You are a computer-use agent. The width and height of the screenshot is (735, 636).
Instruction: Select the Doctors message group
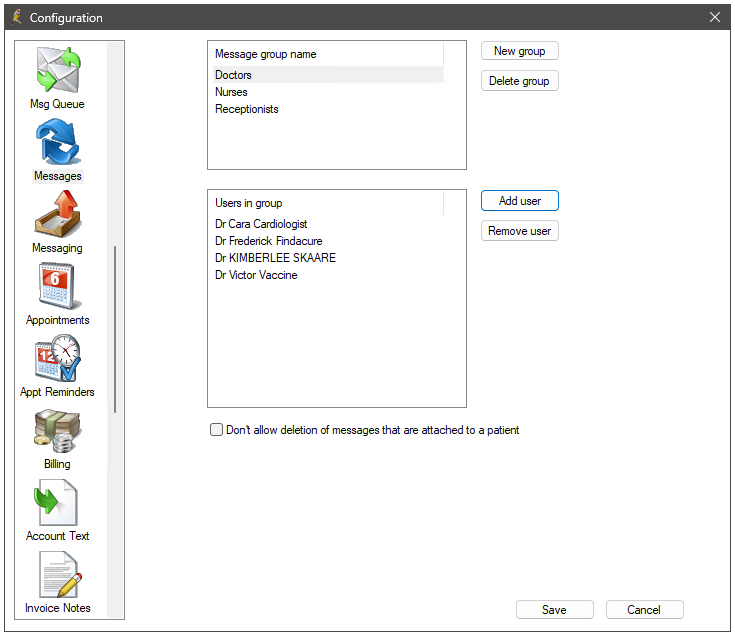(x=328, y=75)
